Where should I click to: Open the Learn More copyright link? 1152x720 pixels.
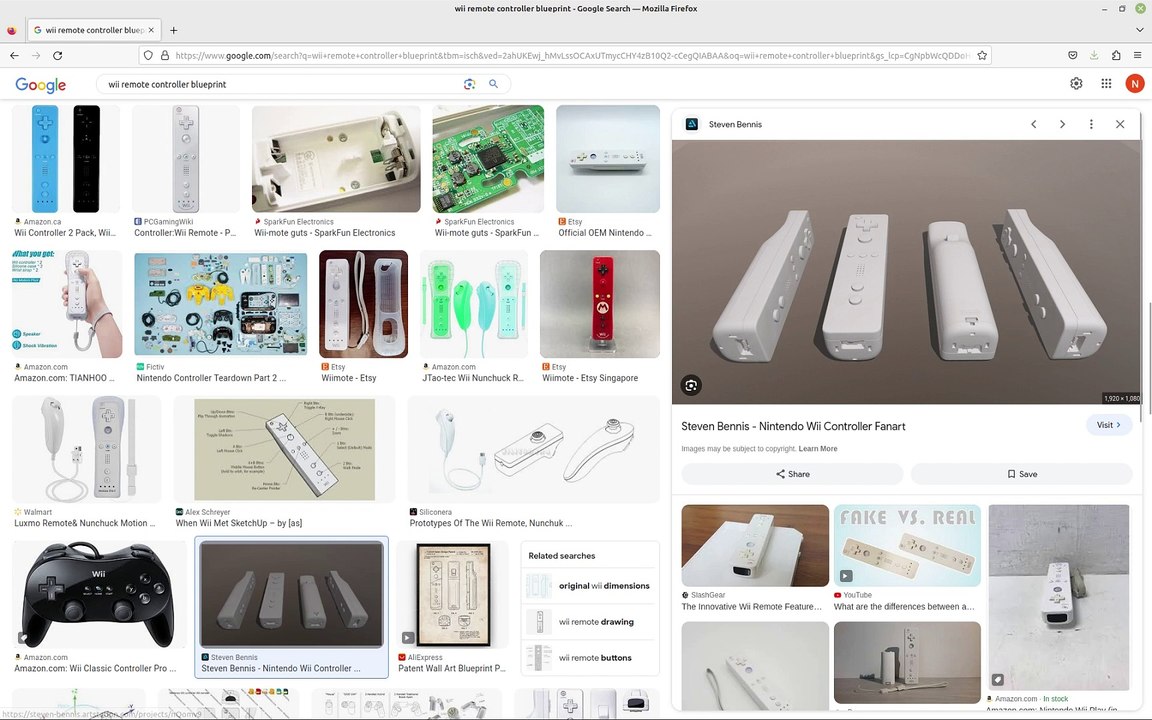818,449
